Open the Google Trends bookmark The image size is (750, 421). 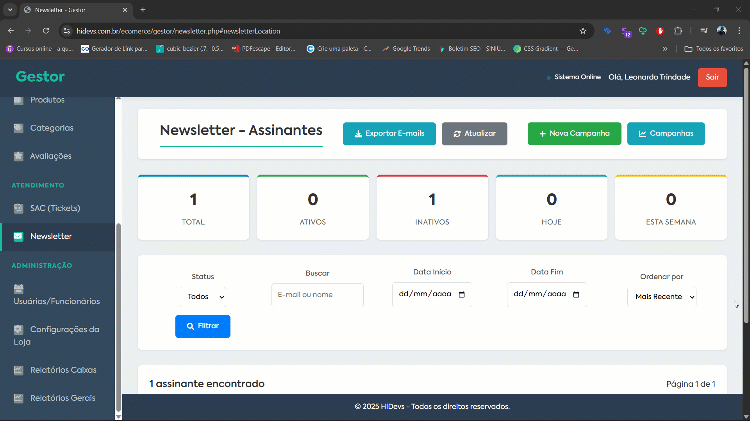point(406,49)
